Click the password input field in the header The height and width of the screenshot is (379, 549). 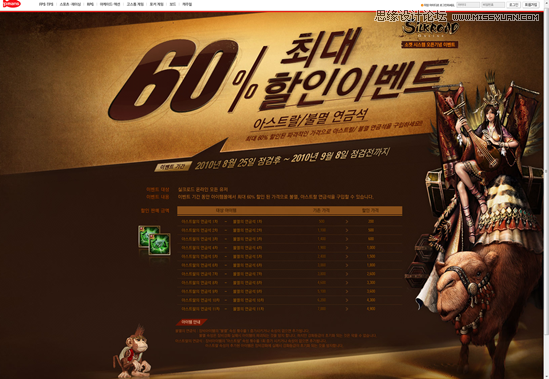point(493,5)
